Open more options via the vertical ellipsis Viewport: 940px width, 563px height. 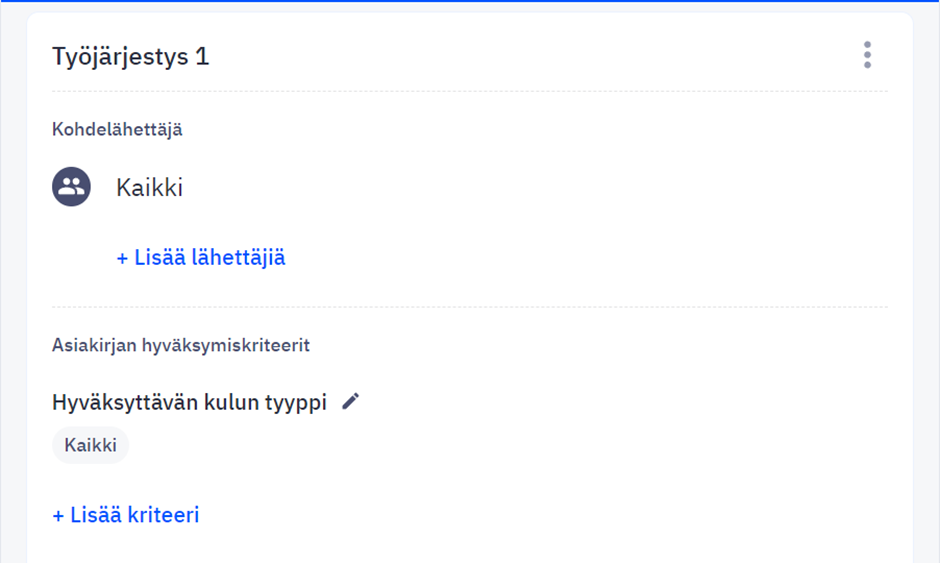click(867, 55)
